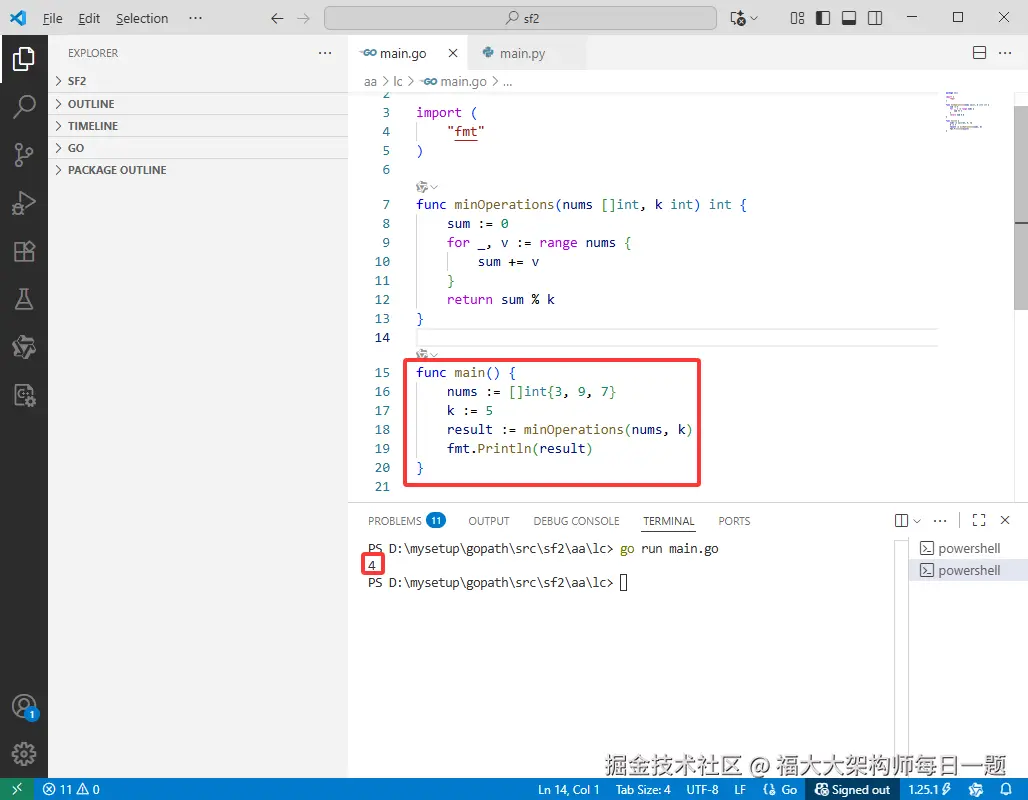The height and width of the screenshot is (800, 1028).
Task: Change UTF-8 file encoding
Action: 702,790
